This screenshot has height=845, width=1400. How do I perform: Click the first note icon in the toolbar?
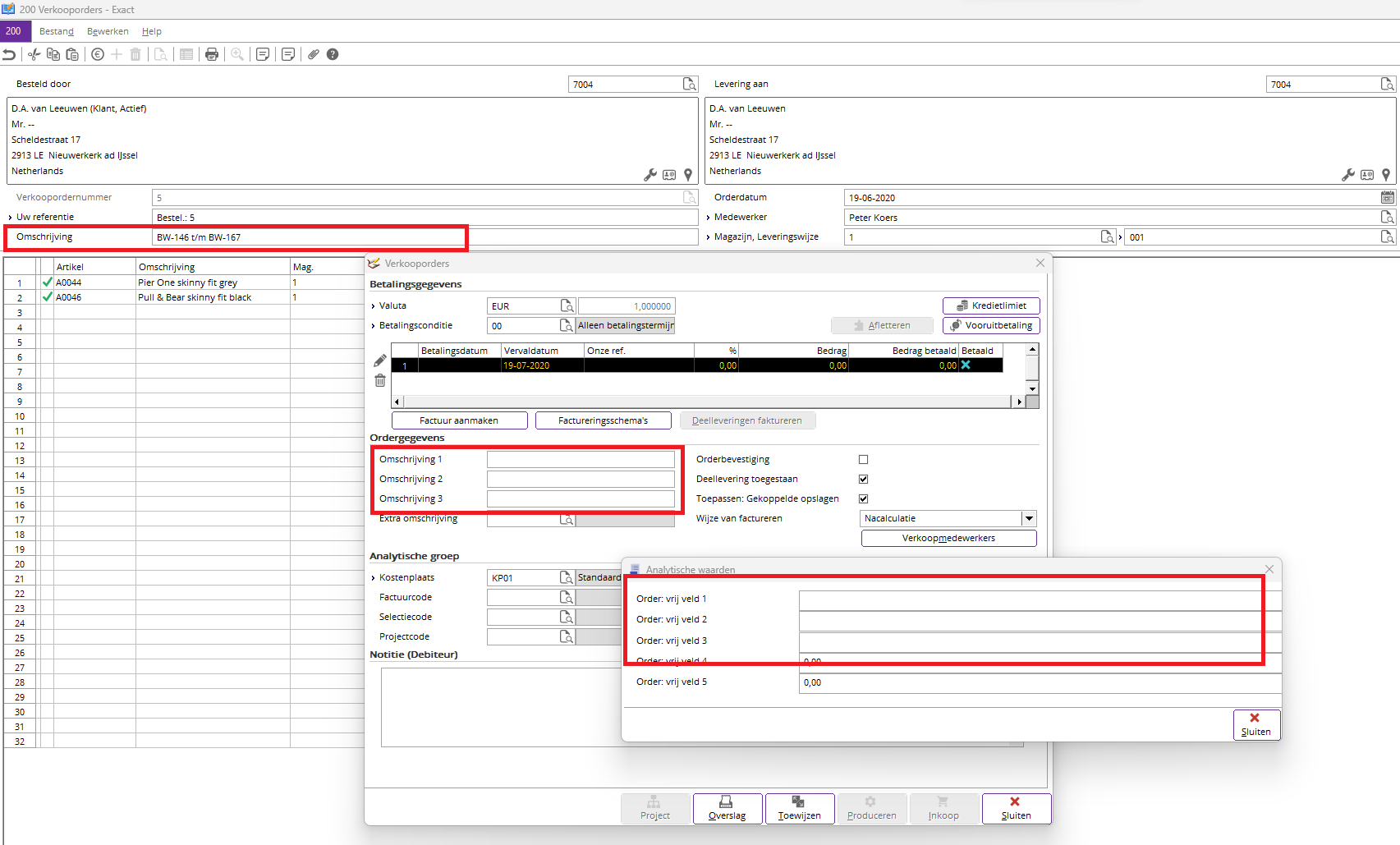(263, 54)
